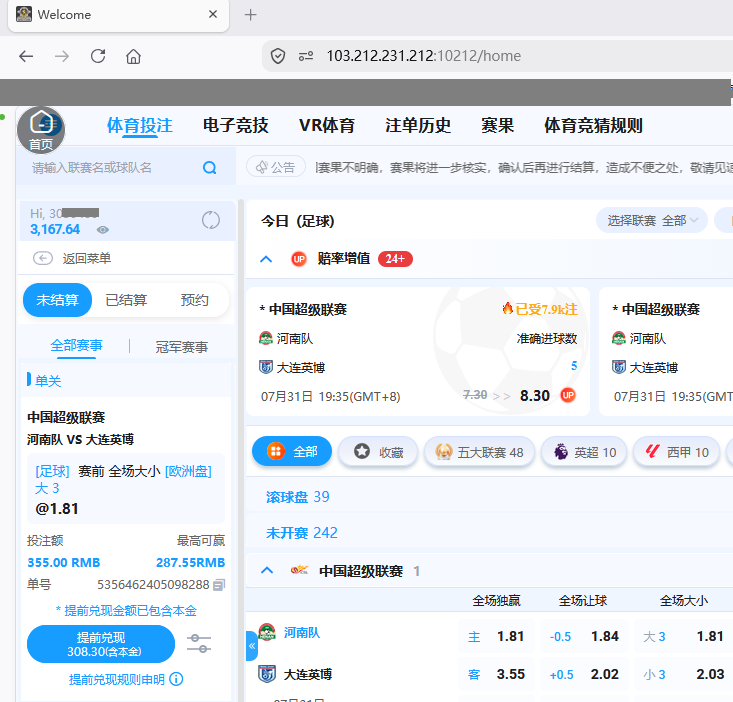
Task: Select handicap -0.5 at 1.84
Action: click(x=584, y=636)
